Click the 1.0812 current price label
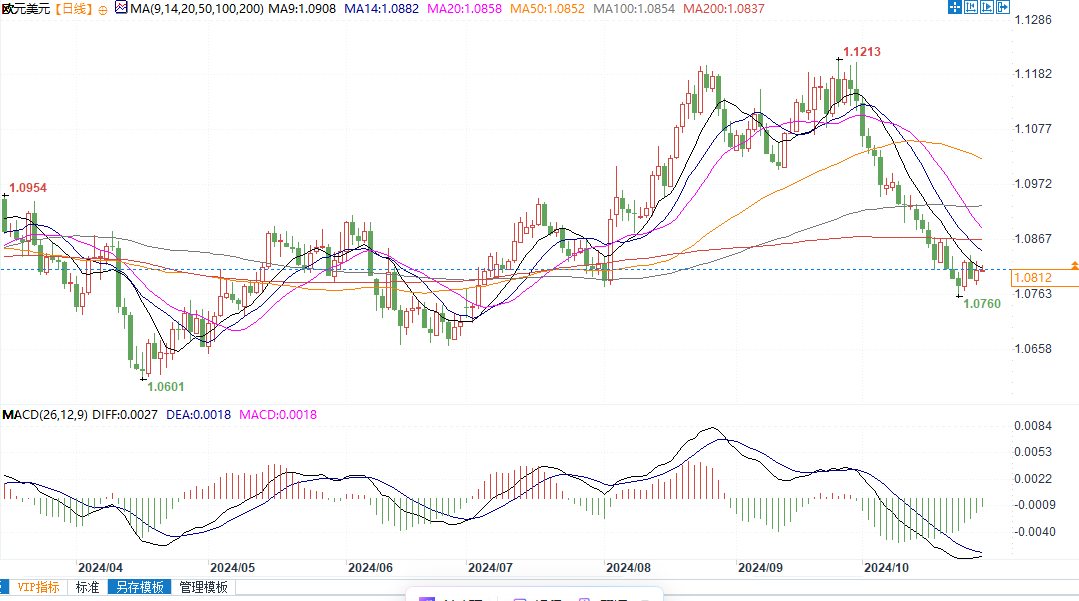Image resolution: width=1079 pixels, height=601 pixels. point(1032,278)
